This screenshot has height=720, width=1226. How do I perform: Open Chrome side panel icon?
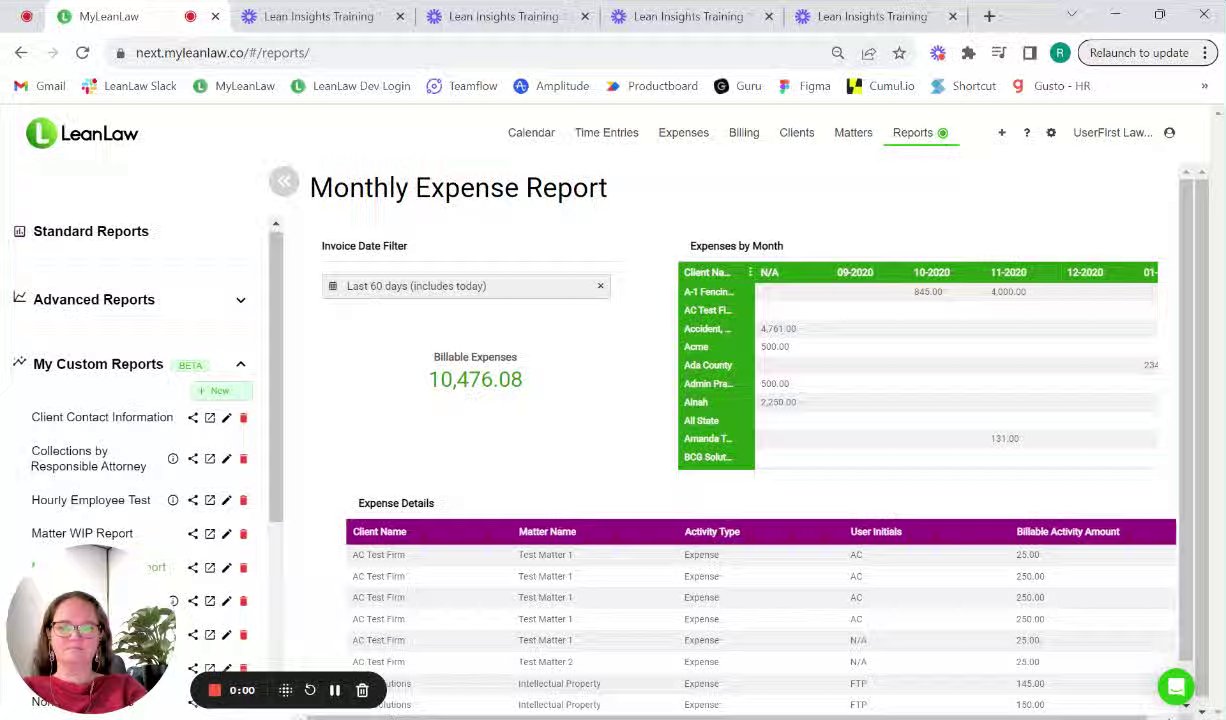[1029, 53]
